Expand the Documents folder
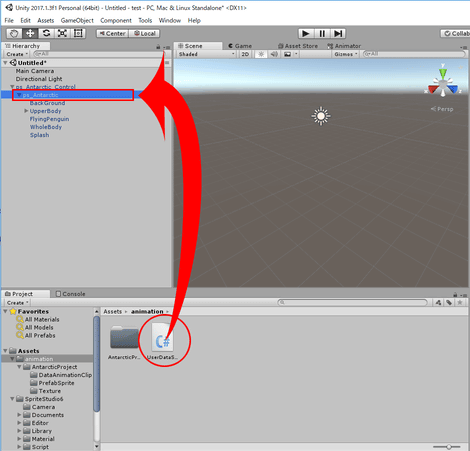 tap(19, 415)
